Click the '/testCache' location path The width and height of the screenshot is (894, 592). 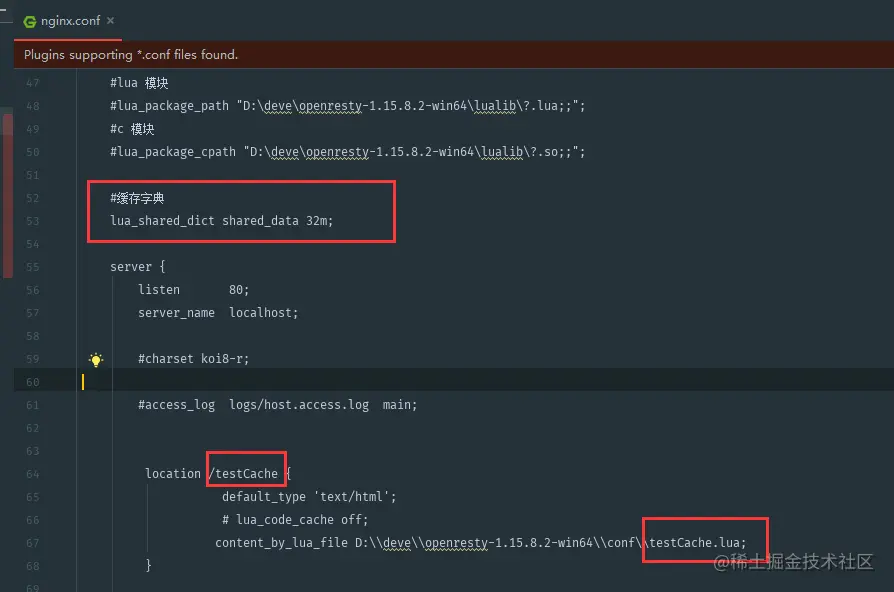[x=243, y=473]
